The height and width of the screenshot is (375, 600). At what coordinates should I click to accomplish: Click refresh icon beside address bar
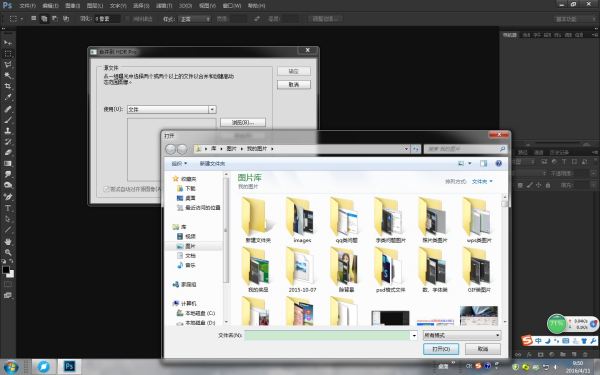click(x=416, y=149)
